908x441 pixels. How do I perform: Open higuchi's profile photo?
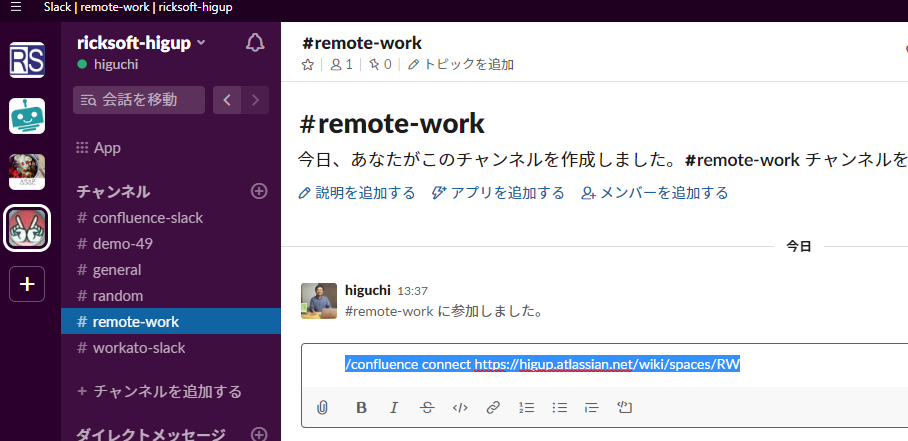[319, 301]
